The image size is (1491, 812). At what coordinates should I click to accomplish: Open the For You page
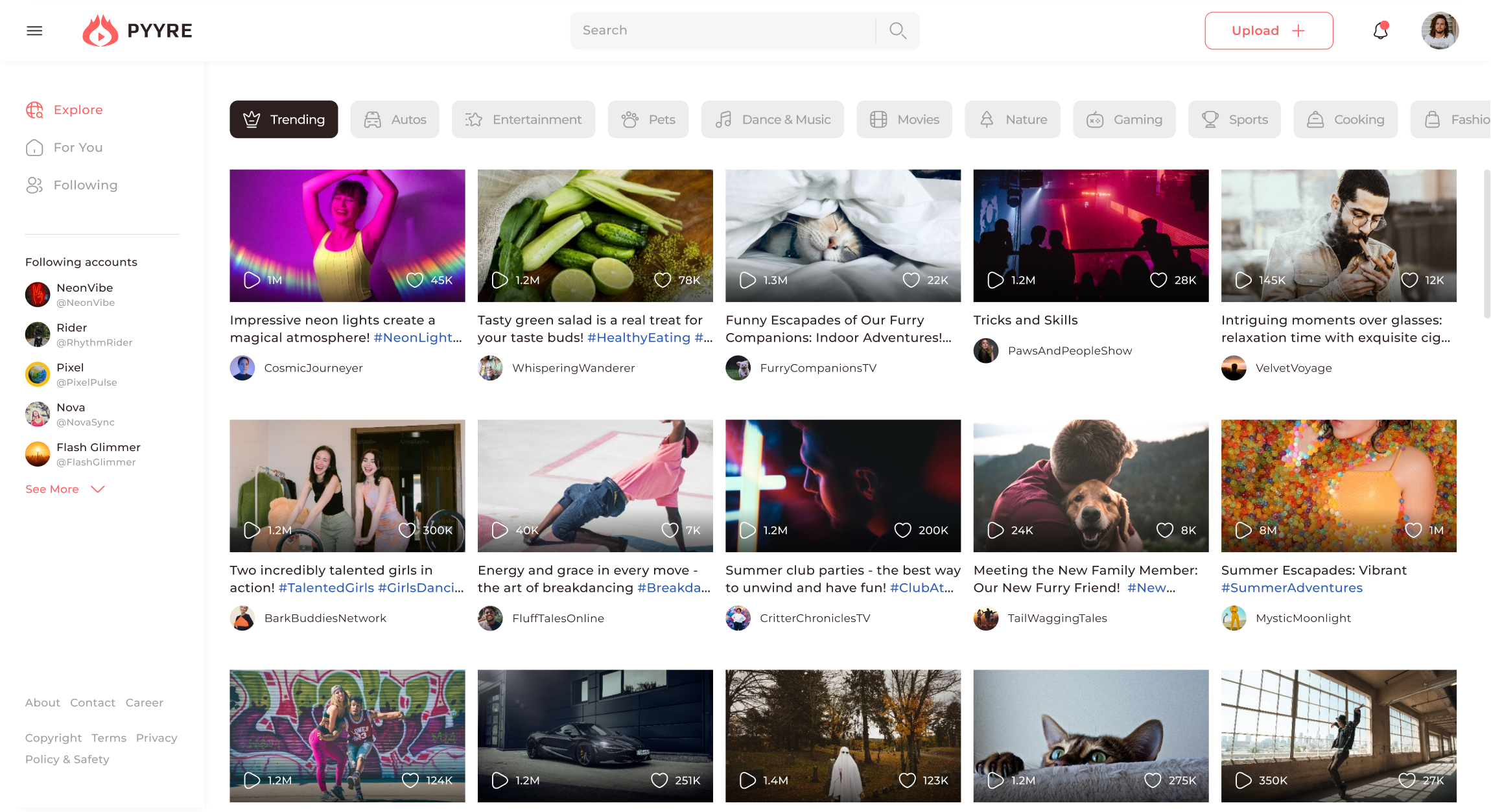pyautogui.click(x=78, y=148)
